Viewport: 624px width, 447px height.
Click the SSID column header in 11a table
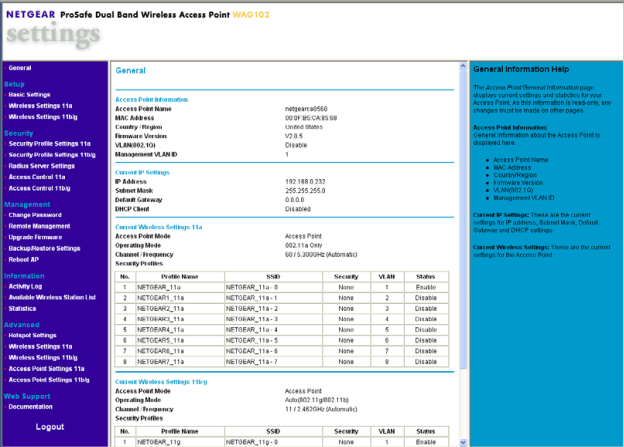pyautogui.click(x=273, y=277)
